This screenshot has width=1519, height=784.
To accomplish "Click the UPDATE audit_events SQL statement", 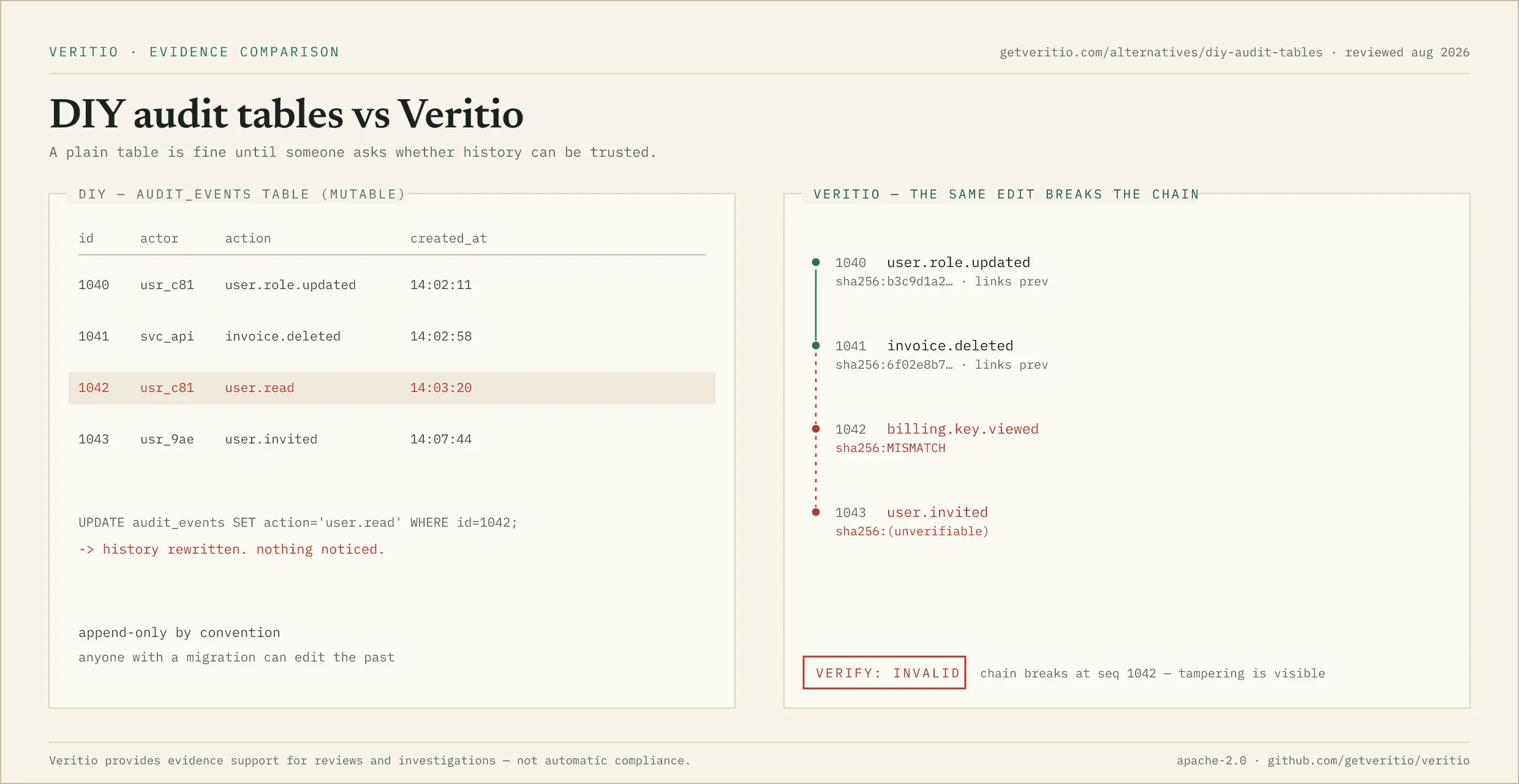I will pyautogui.click(x=298, y=522).
